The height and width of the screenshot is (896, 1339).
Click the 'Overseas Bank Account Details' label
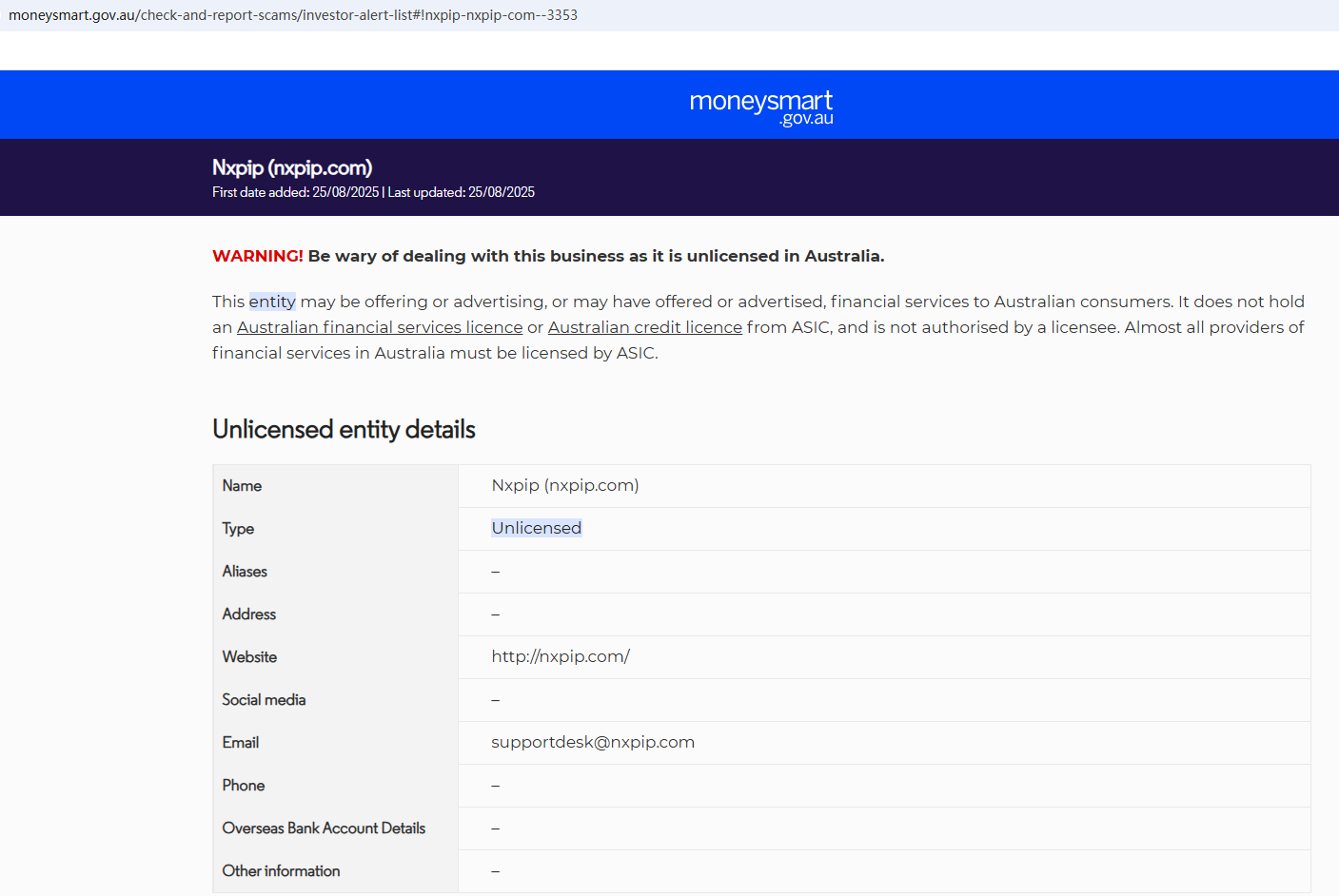(324, 828)
